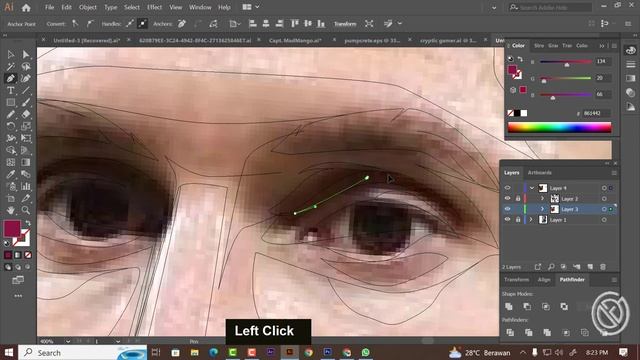Viewport: 640px width, 360px height.
Task: Open the Pathfinder panel options menu
Action: (614, 280)
